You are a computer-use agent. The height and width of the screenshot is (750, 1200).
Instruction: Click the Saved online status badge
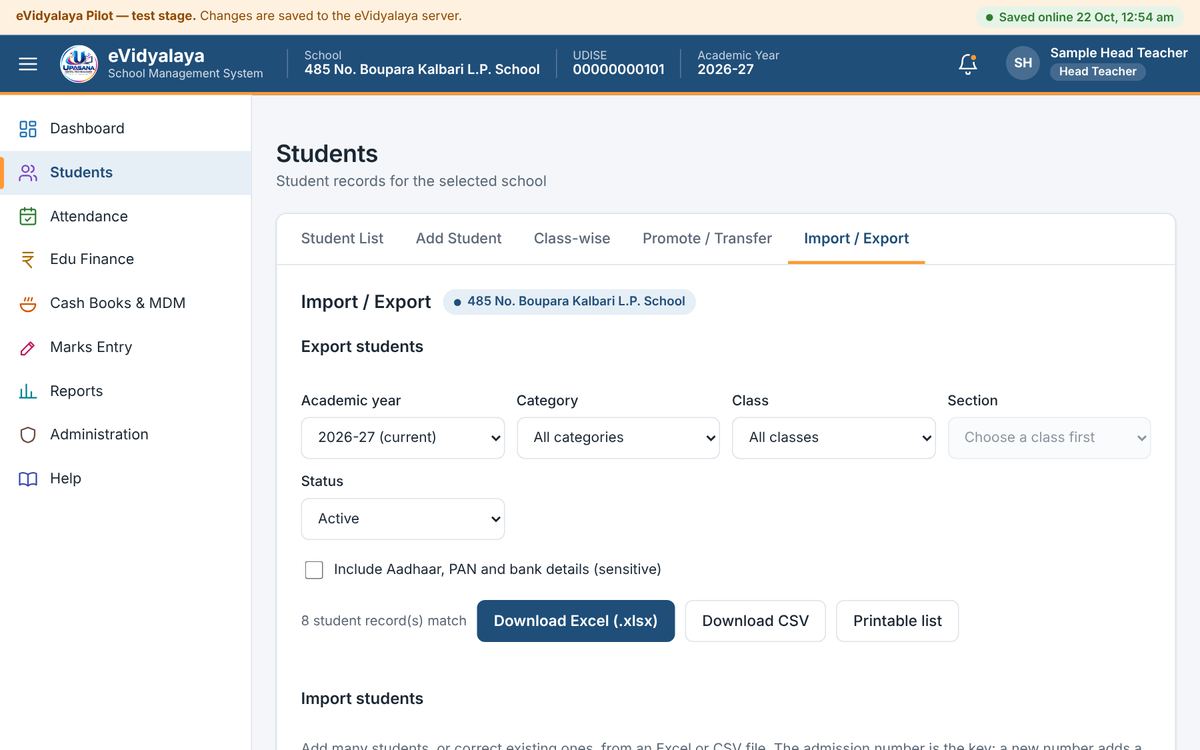pyautogui.click(x=1080, y=17)
